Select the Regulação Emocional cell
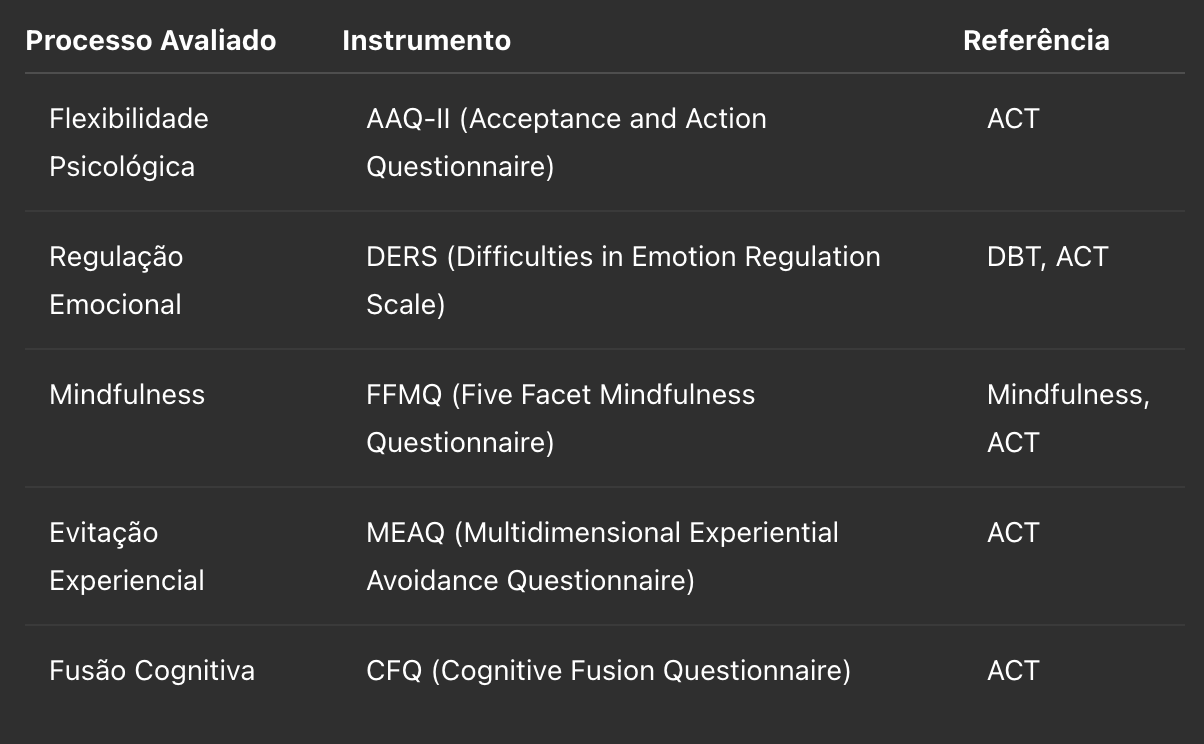 116,280
